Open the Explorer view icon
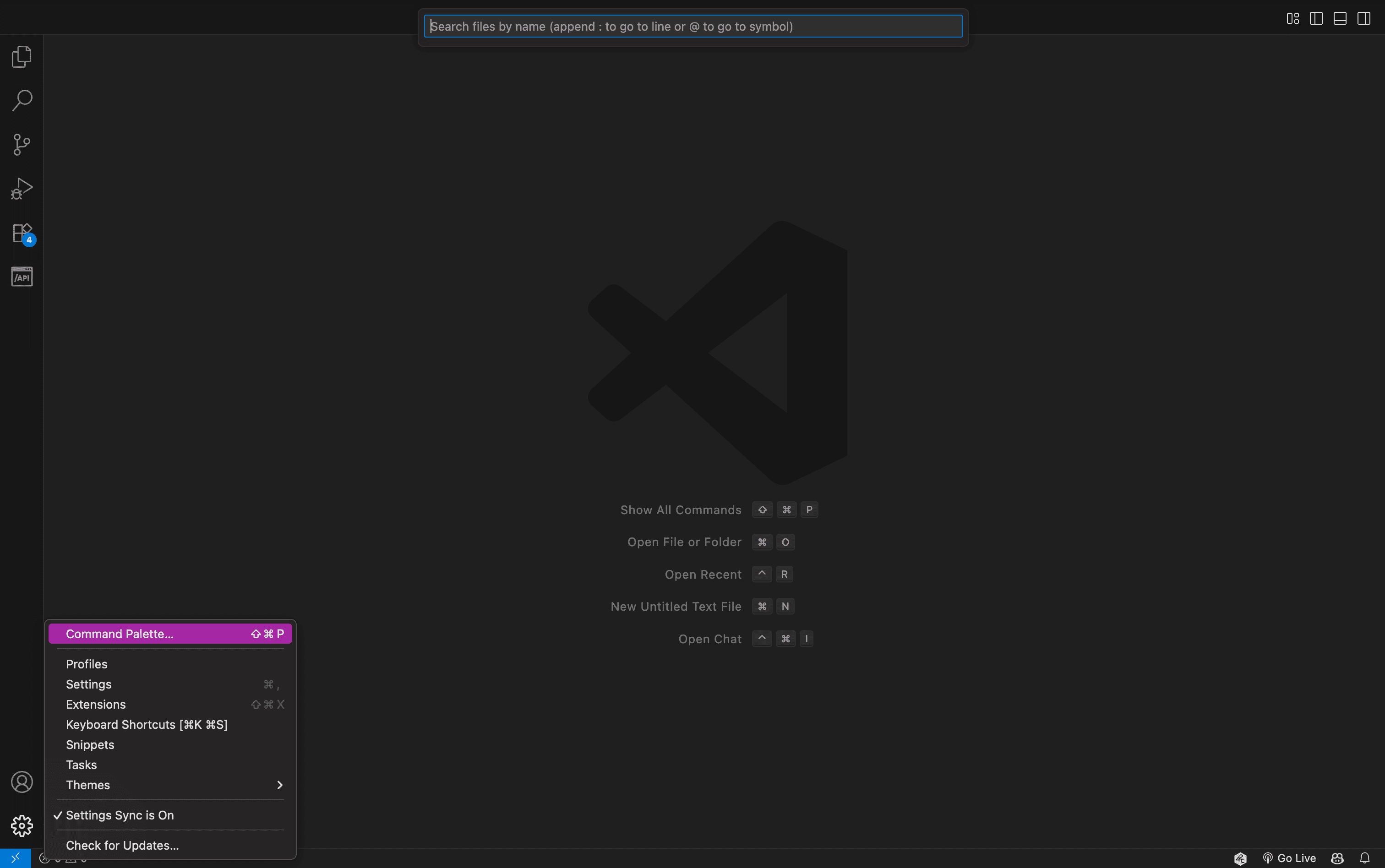 (22, 56)
